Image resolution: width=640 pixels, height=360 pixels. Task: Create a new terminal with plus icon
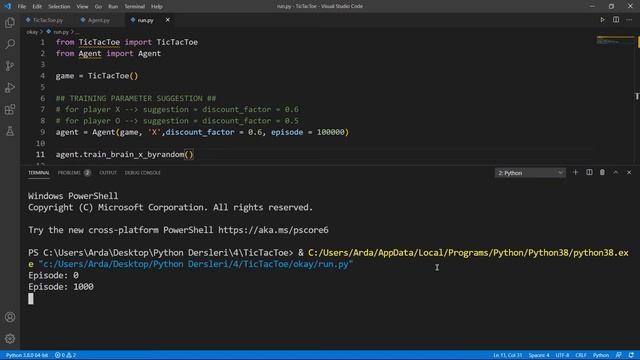point(576,173)
